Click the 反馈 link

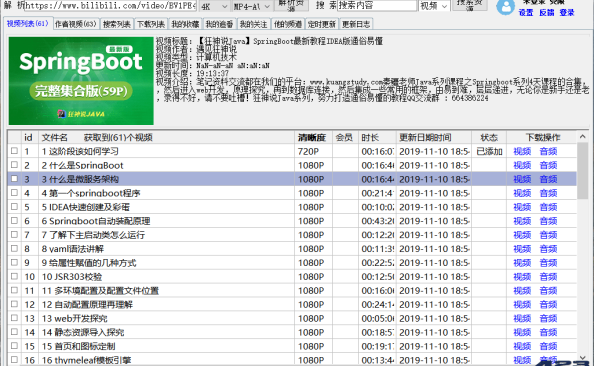click(547, 13)
